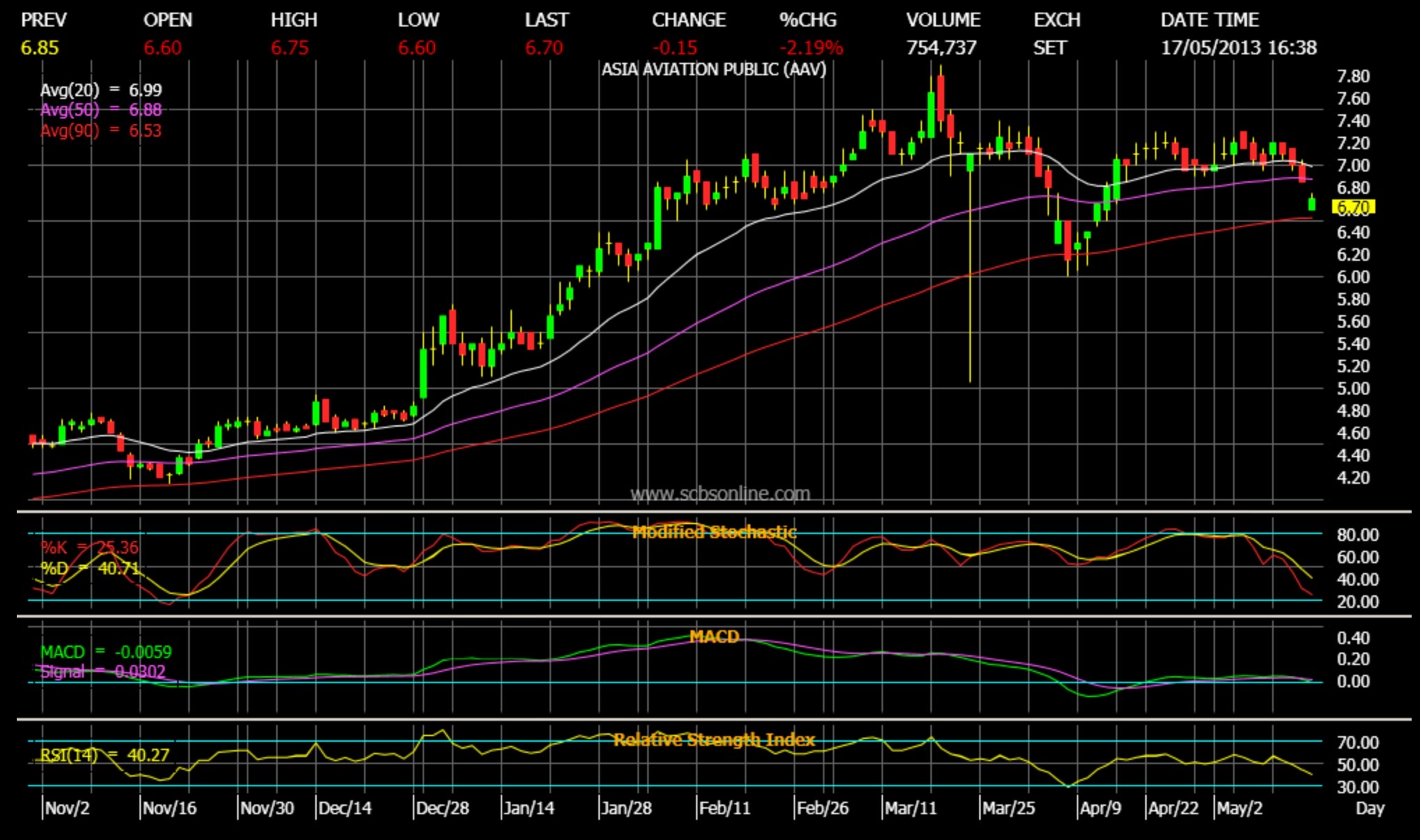The image size is (1420, 840).
Task: Click the 7.80 price axis label
Action: pos(1353,76)
